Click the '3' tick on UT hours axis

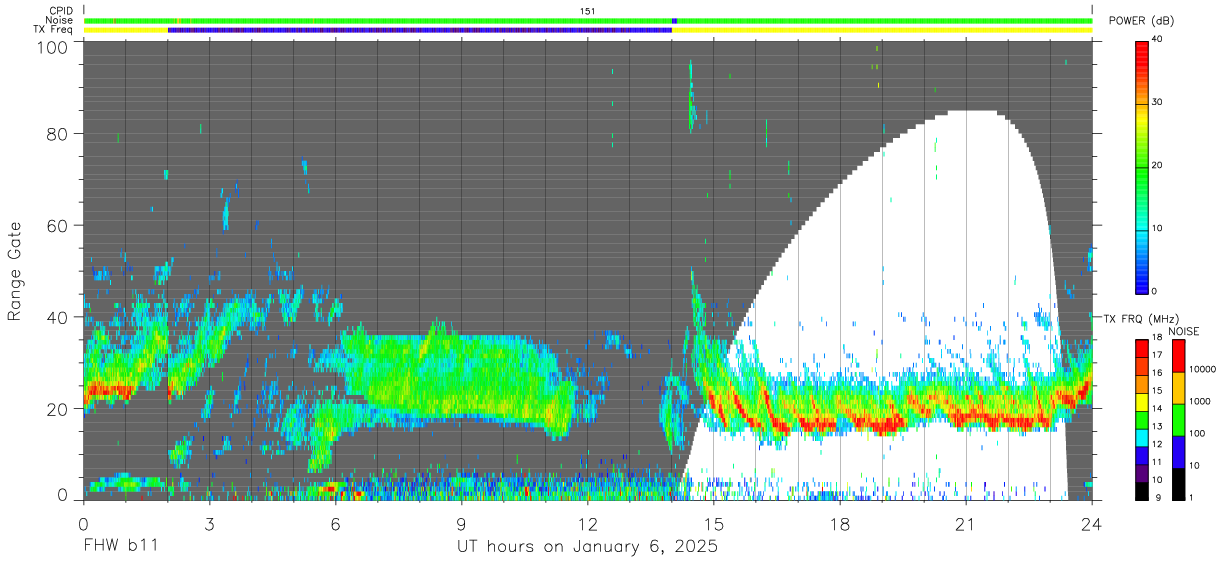[x=209, y=524]
